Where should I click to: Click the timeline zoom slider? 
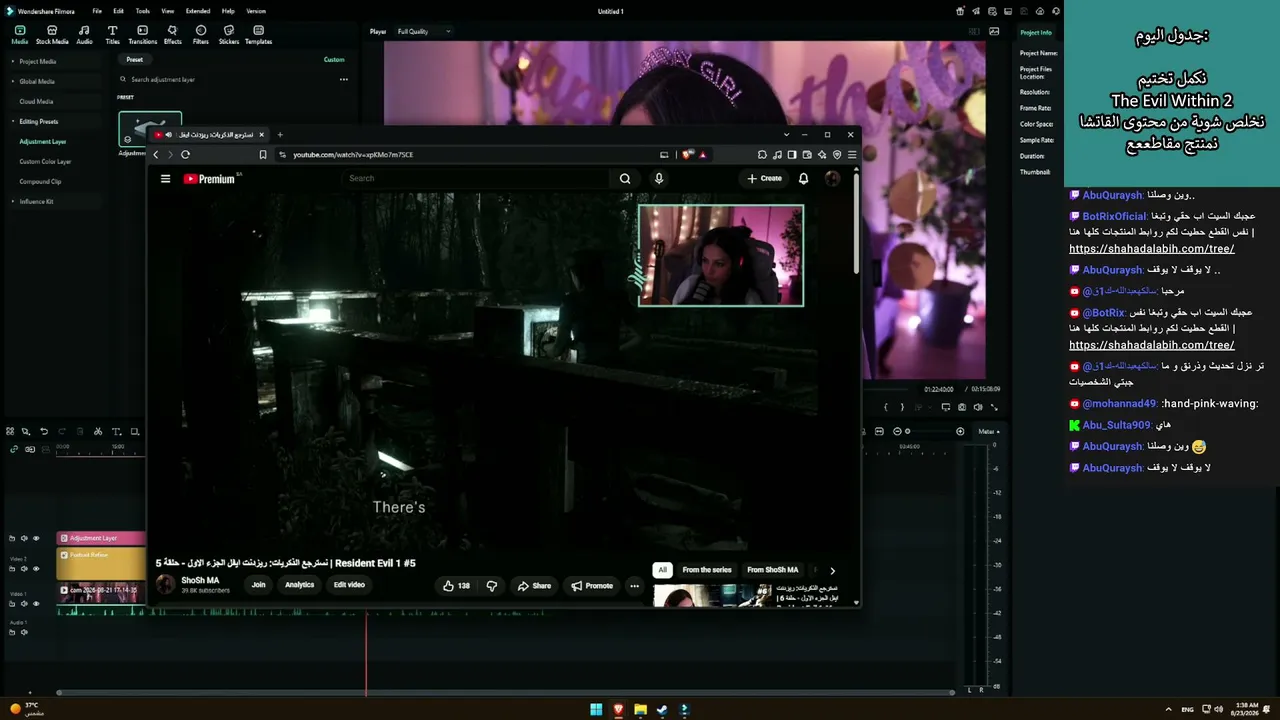(x=930, y=431)
